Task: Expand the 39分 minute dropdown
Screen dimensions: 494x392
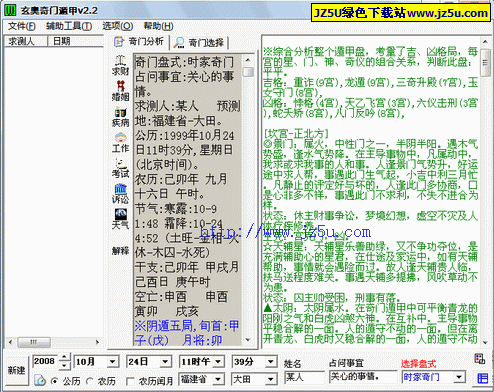Action: point(271,361)
